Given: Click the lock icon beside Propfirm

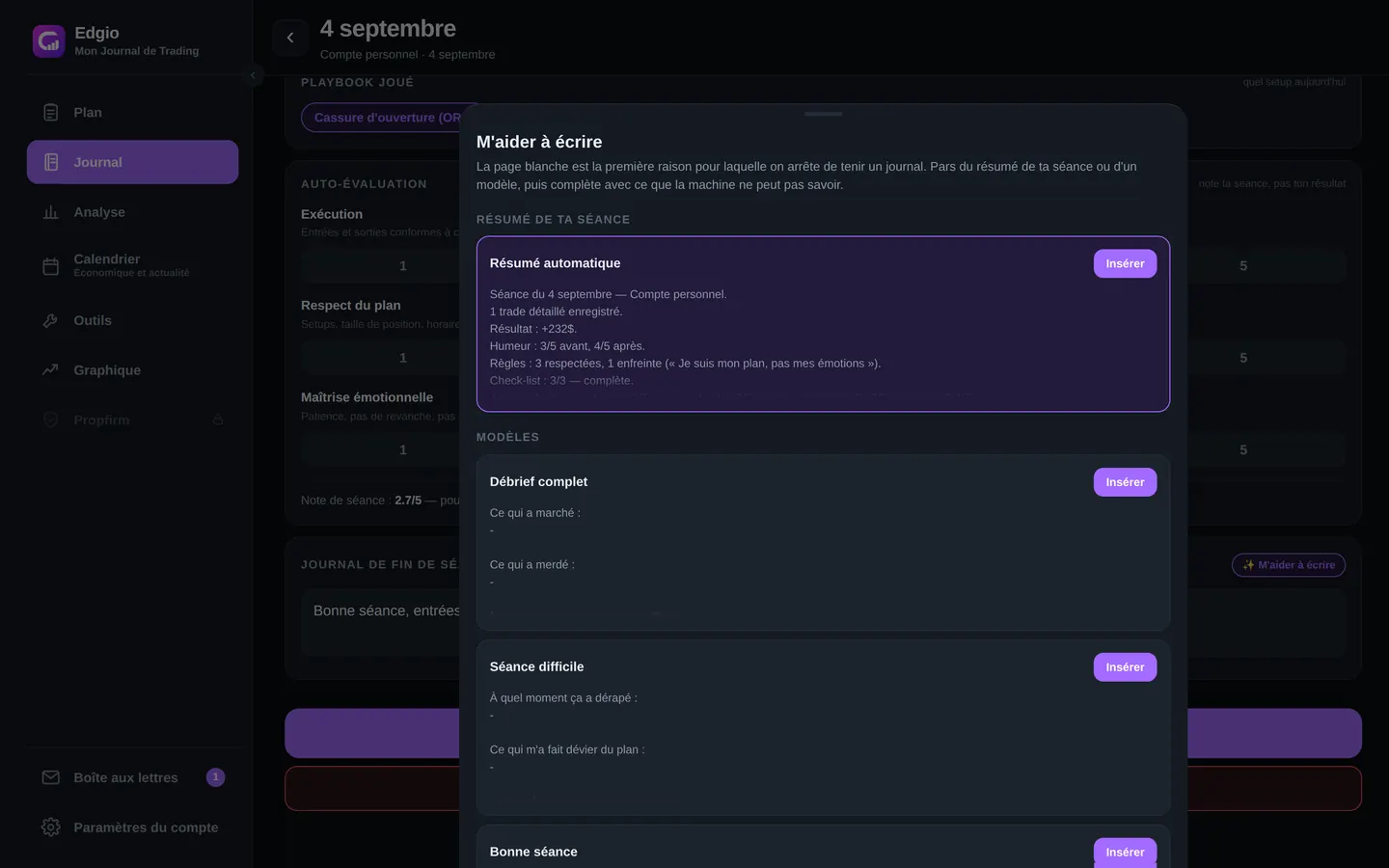Looking at the screenshot, I should coord(218,420).
